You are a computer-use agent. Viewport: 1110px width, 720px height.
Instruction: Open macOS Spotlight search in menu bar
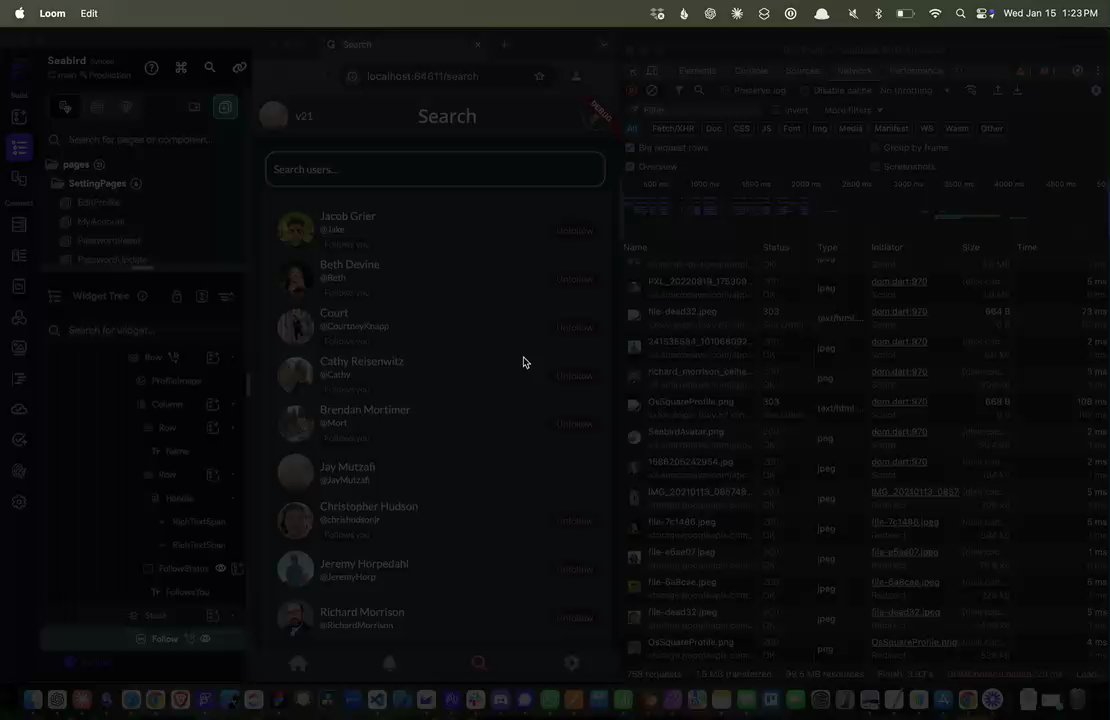click(x=960, y=13)
